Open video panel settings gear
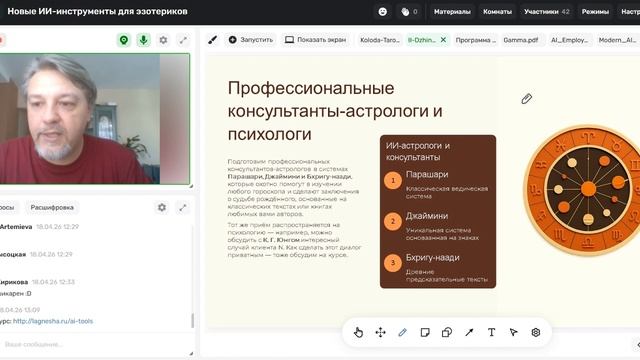 point(163,40)
